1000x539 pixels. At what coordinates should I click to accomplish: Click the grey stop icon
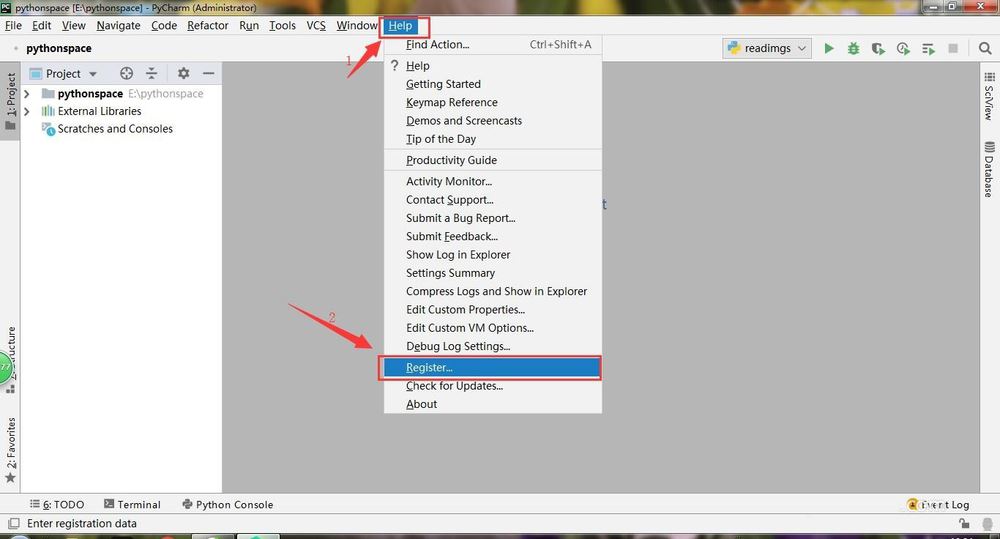click(x=953, y=48)
